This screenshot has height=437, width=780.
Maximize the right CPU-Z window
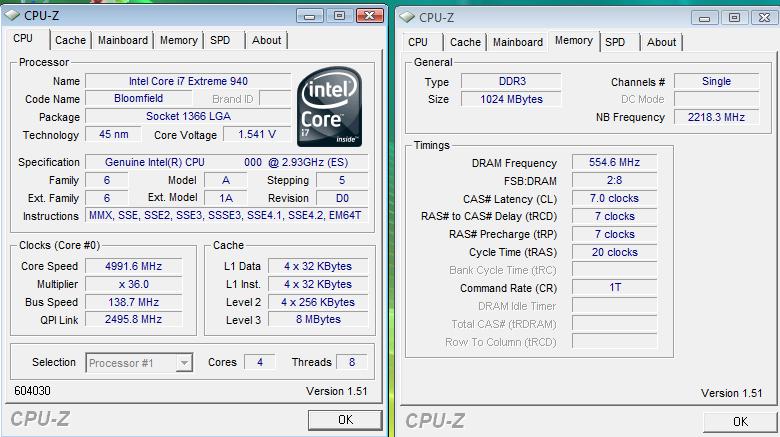[x=734, y=18]
